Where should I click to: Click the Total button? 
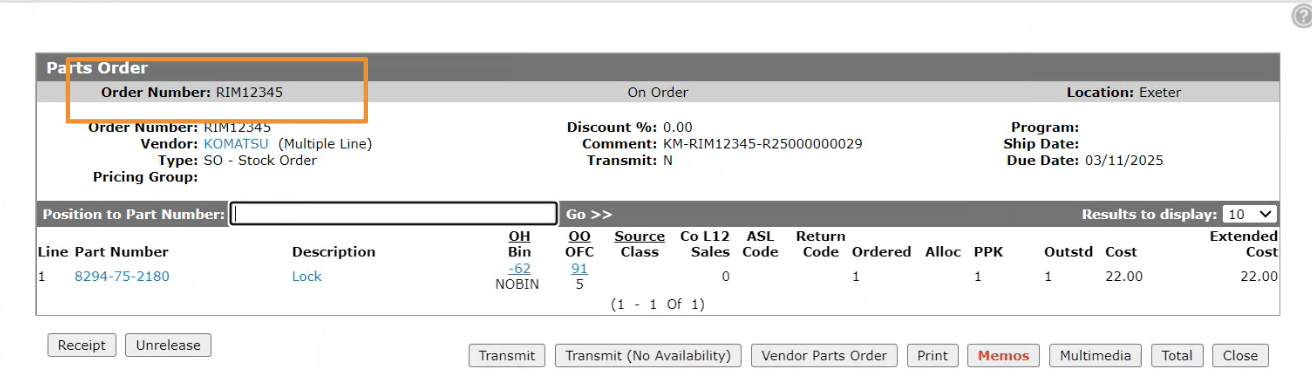click(x=1177, y=355)
